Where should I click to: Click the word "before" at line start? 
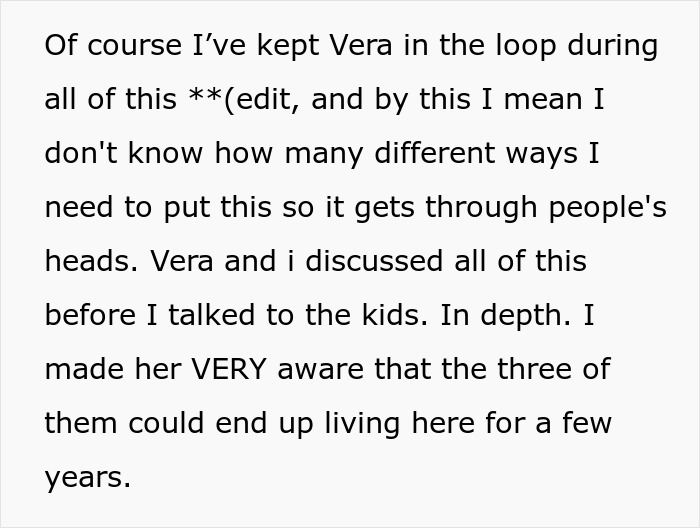(x=90, y=315)
